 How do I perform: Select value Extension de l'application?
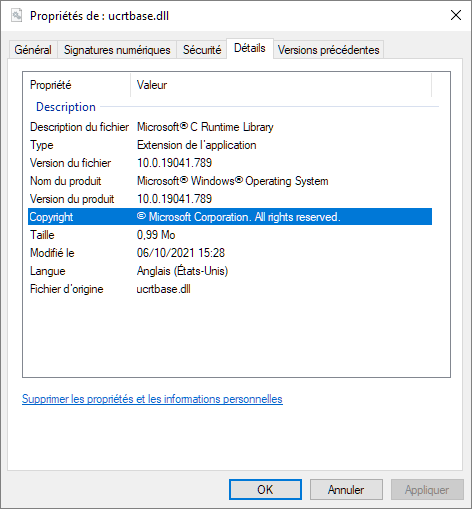(196, 145)
